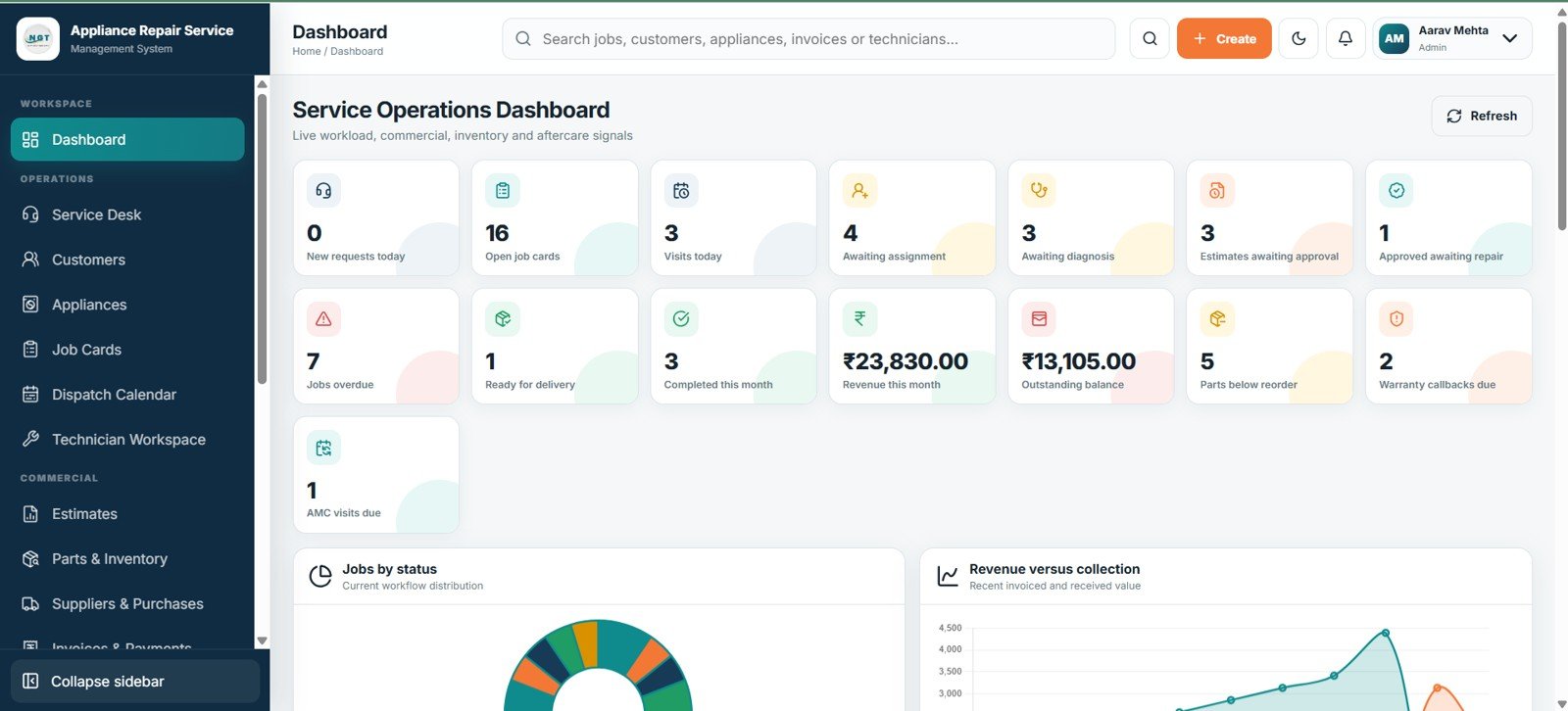Click line chart icon beside Revenue versus collection
This screenshot has height=711, width=1568.
(x=948, y=576)
